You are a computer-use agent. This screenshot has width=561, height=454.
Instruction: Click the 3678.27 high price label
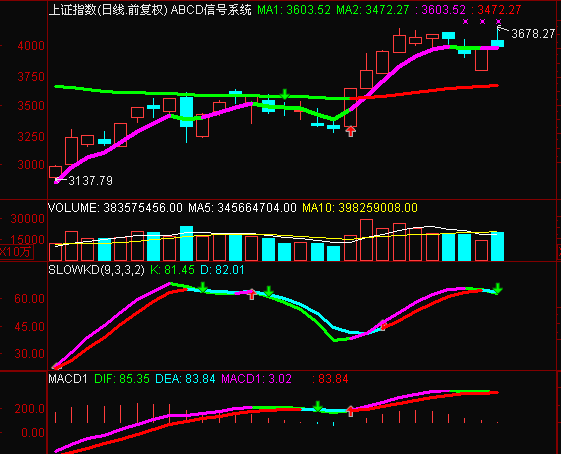(533, 34)
